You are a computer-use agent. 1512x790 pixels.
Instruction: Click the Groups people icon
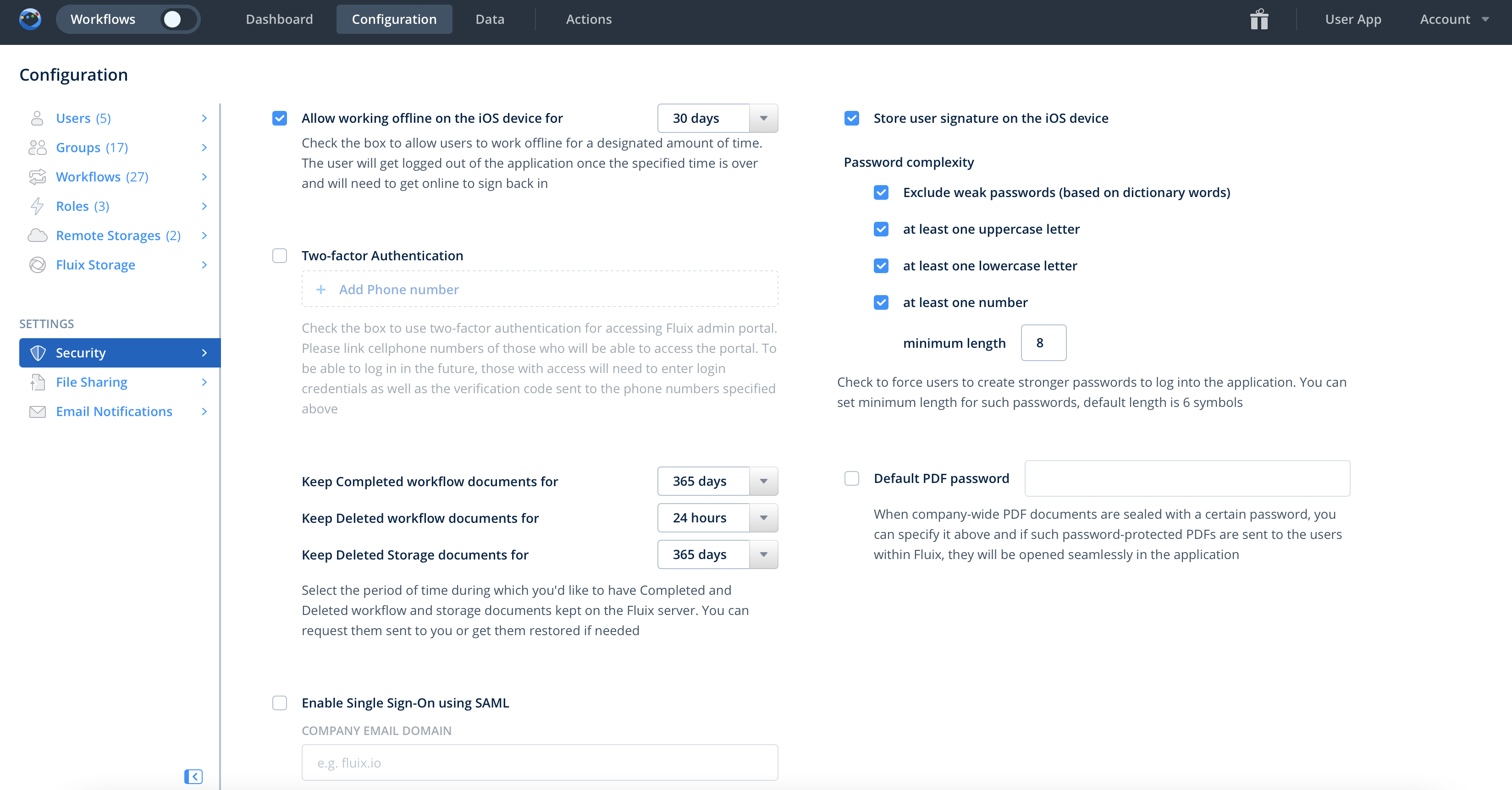coord(37,148)
